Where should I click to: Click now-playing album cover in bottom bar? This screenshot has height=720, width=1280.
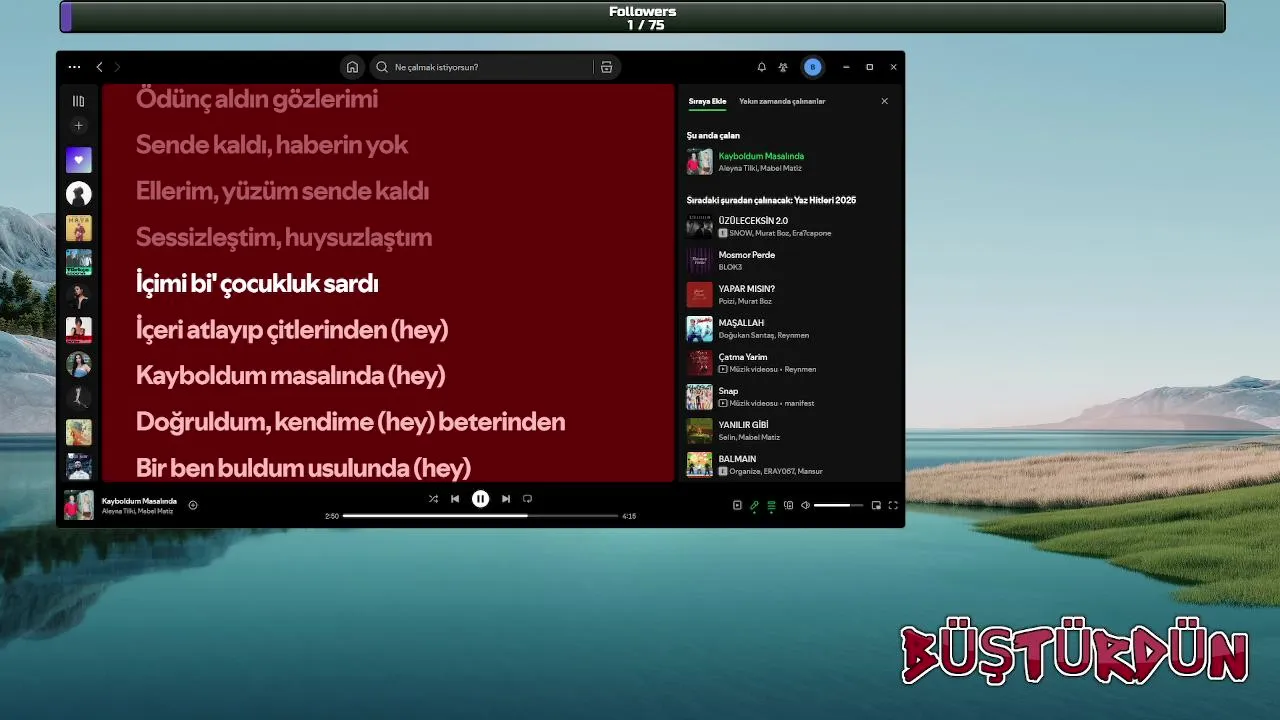78,505
